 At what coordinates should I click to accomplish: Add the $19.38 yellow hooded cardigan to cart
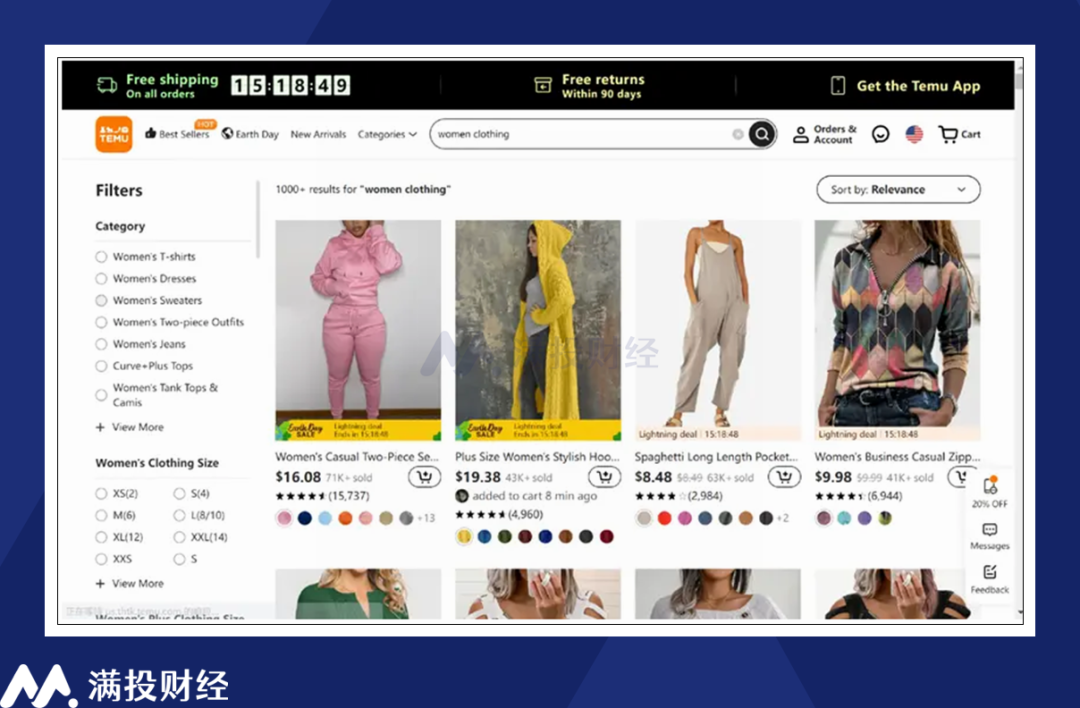coord(604,477)
